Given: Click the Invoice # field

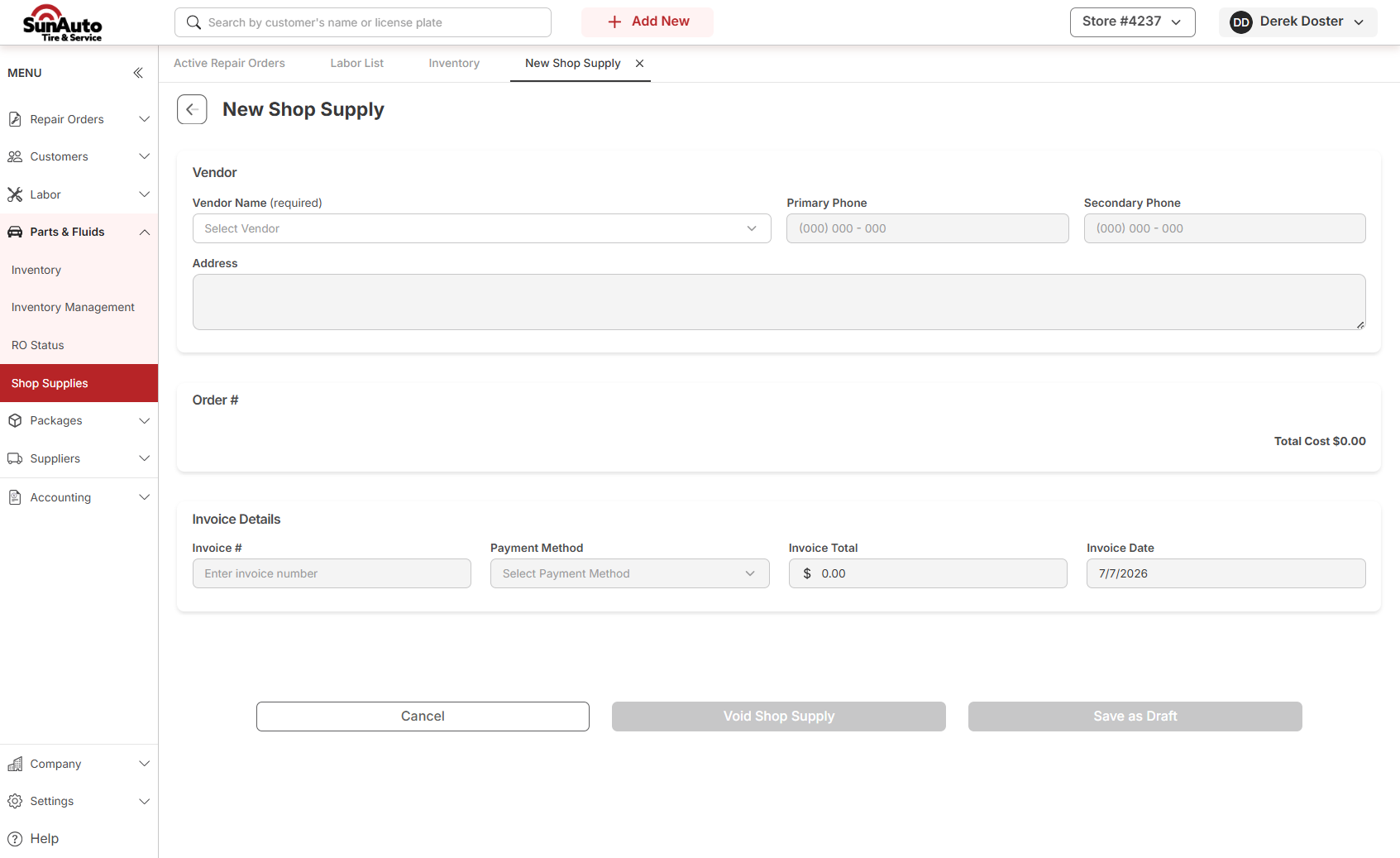Looking at the screenshot, I should [x=332, y=573].
